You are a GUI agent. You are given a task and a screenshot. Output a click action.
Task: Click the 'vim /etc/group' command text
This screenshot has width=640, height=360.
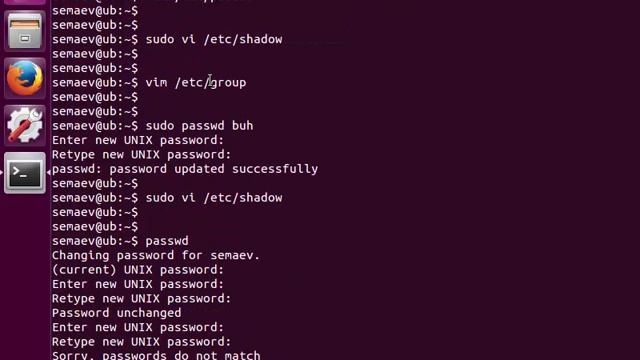coord(196,82)
